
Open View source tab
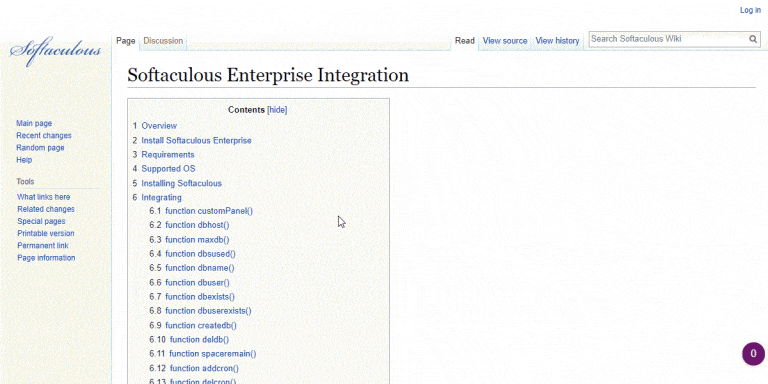point(505,41)
